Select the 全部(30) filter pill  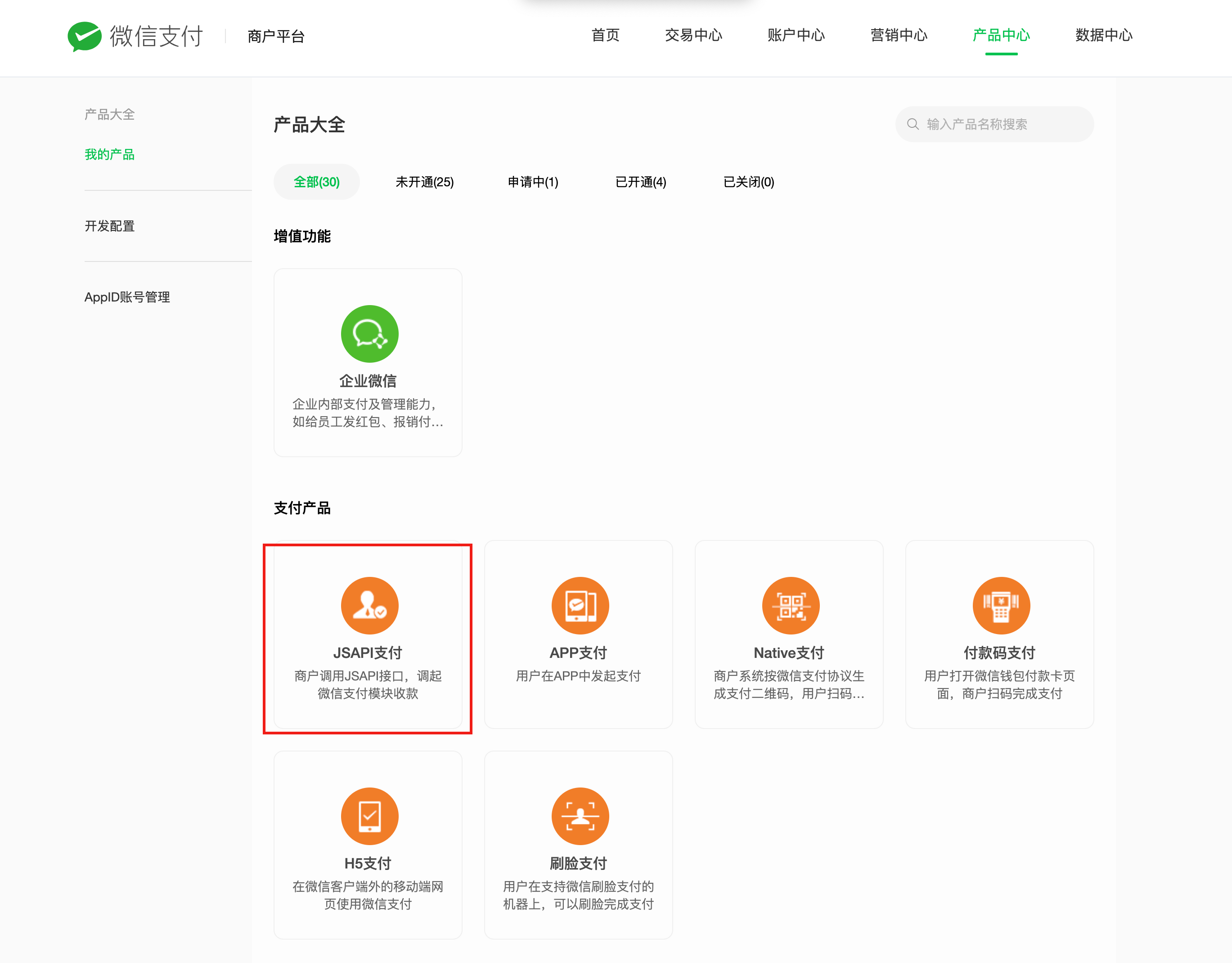point(316,182)
